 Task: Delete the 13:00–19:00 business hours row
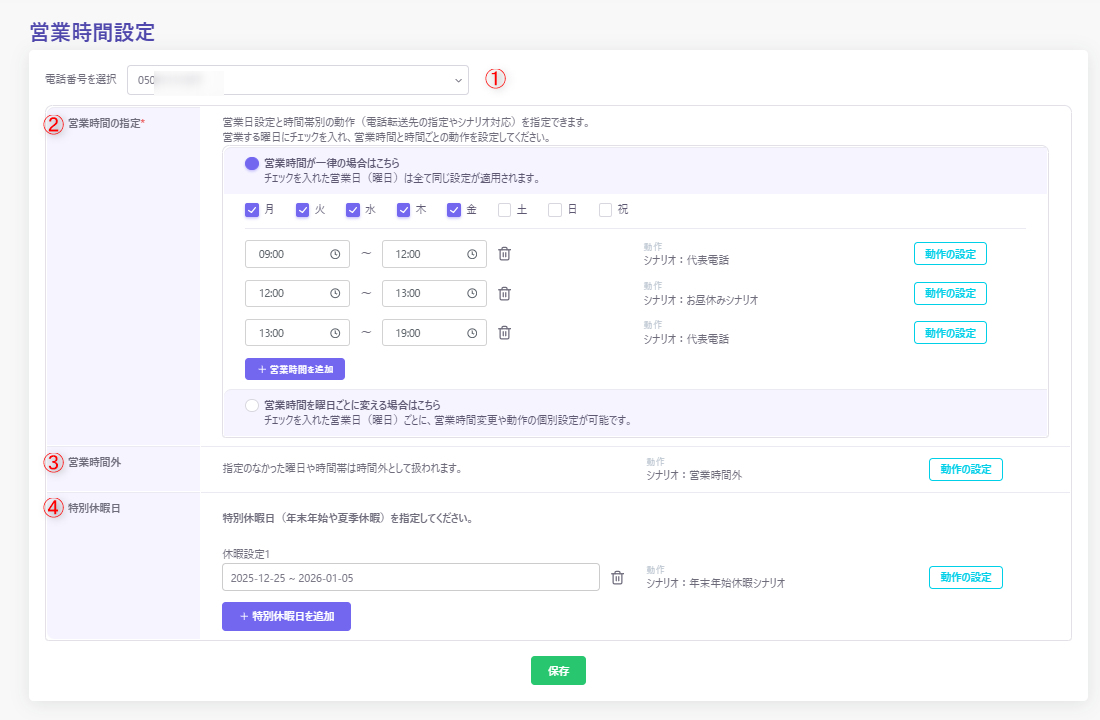(505, 333)
